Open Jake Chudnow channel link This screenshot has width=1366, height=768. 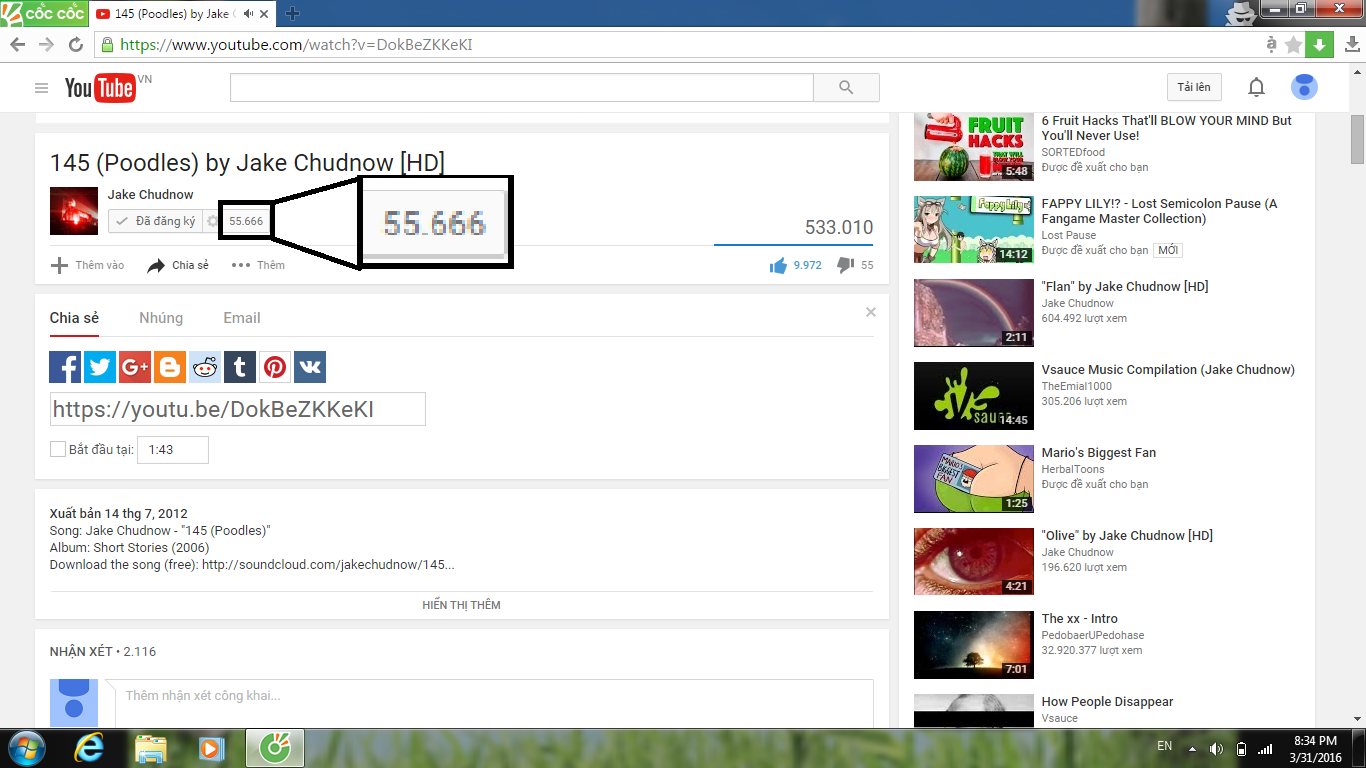pyautogui.click(x=151, y=194)
